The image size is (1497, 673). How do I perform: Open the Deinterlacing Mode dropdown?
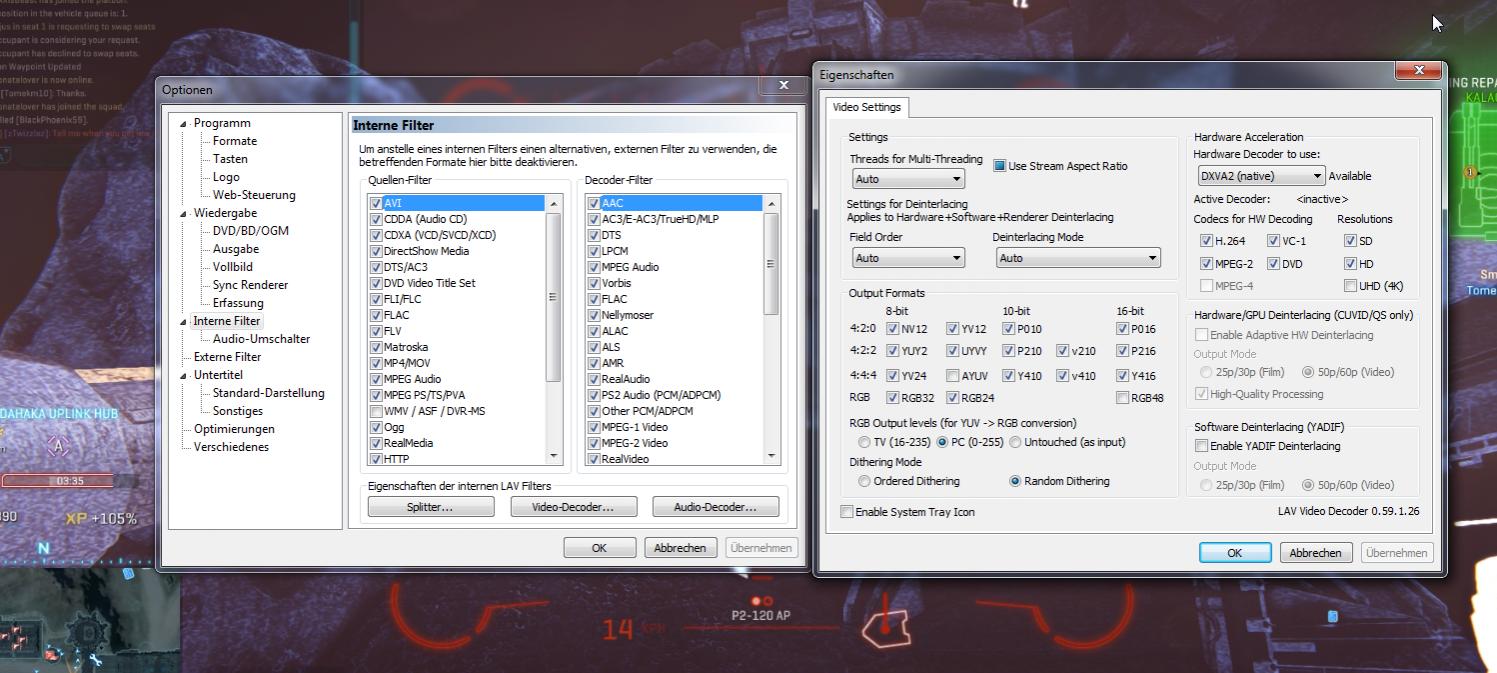(1078, 258)
